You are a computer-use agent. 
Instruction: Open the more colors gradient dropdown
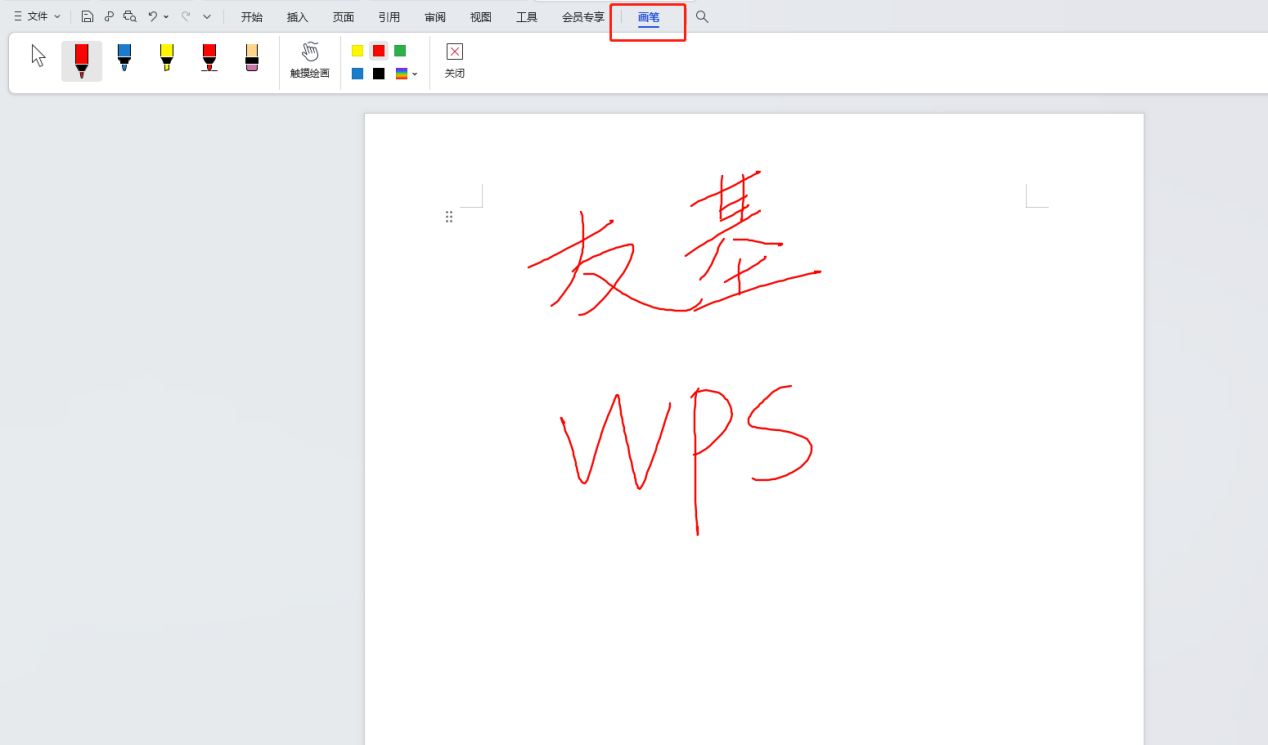click(406, 74)
